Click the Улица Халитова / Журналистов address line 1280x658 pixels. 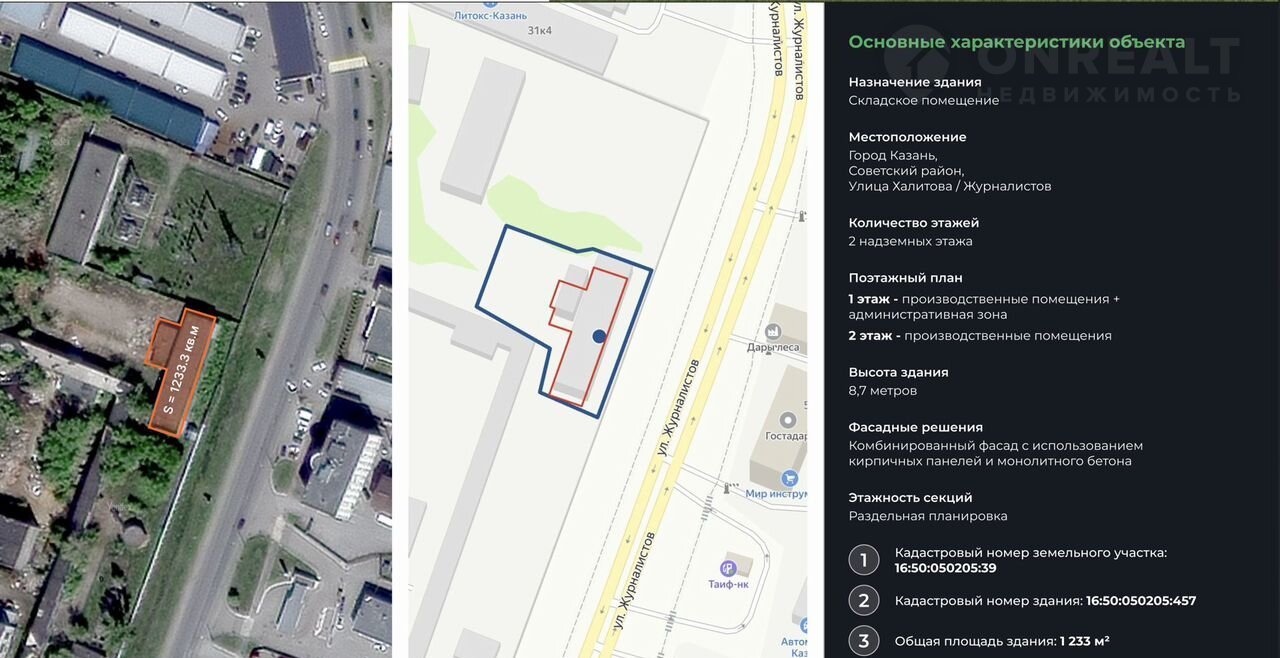(x=949, y=186)
